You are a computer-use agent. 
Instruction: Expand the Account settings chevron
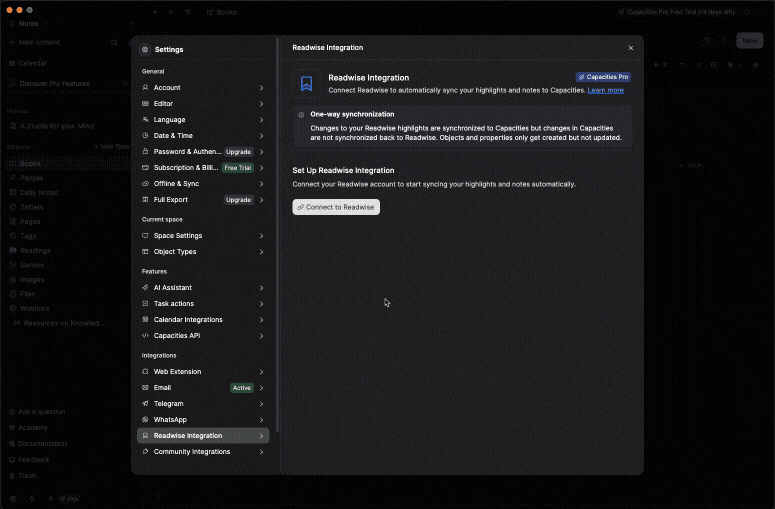261,88
